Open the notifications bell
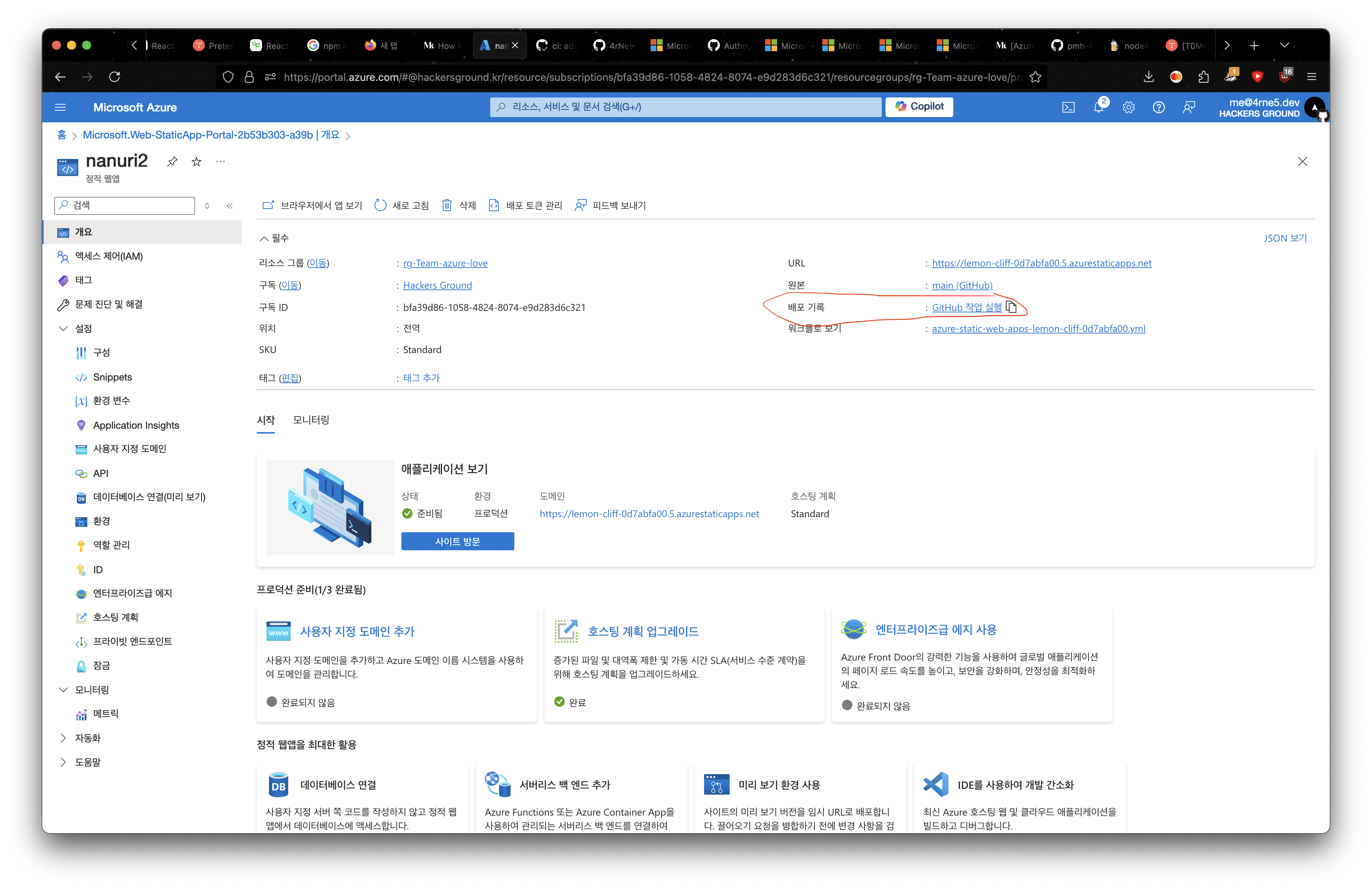Image resolution: width=1372 pixels, height=889 pixels. point(1099,107)
